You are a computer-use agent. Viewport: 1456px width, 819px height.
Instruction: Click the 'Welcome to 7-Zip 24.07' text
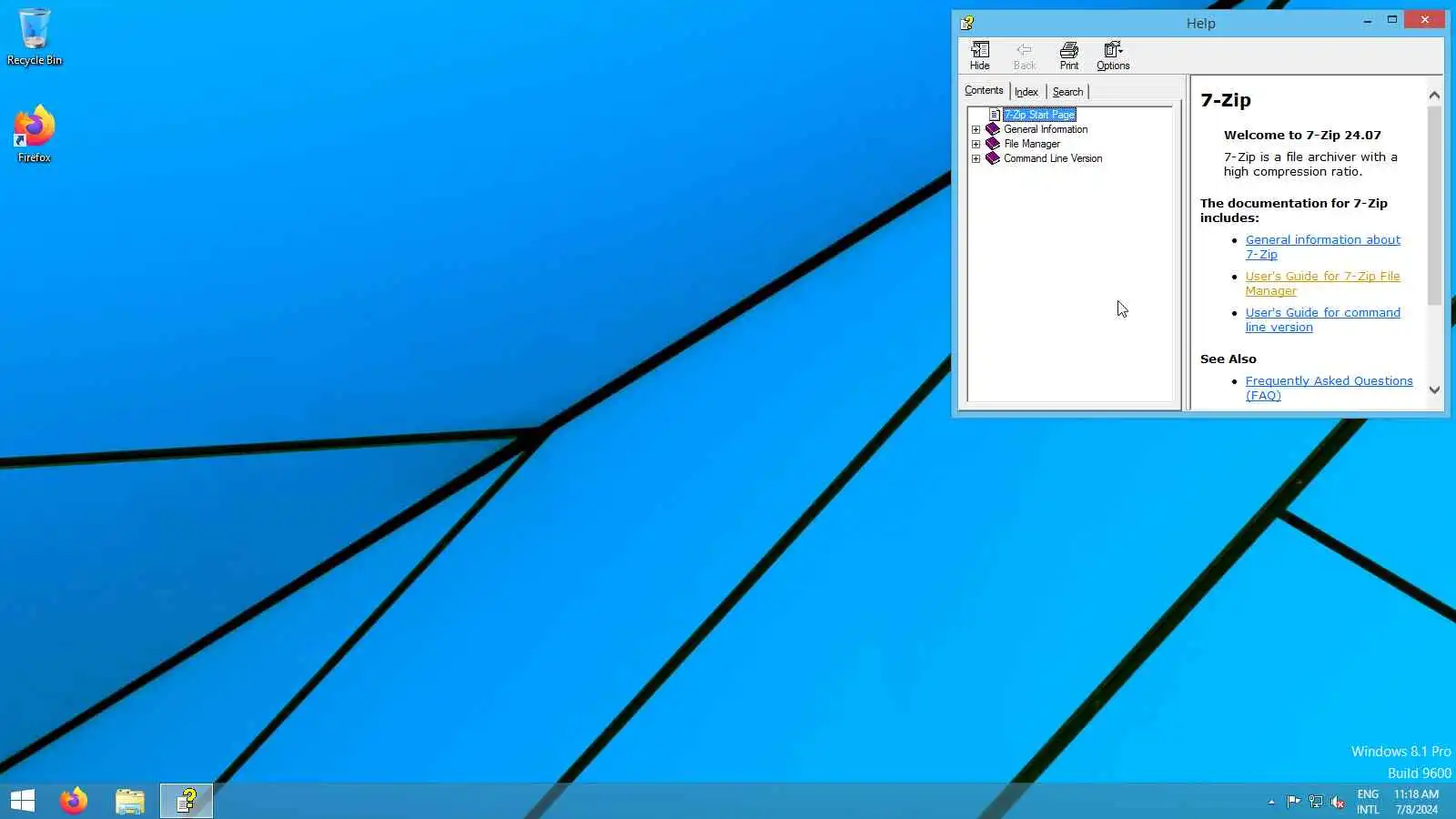point(1302,135)
